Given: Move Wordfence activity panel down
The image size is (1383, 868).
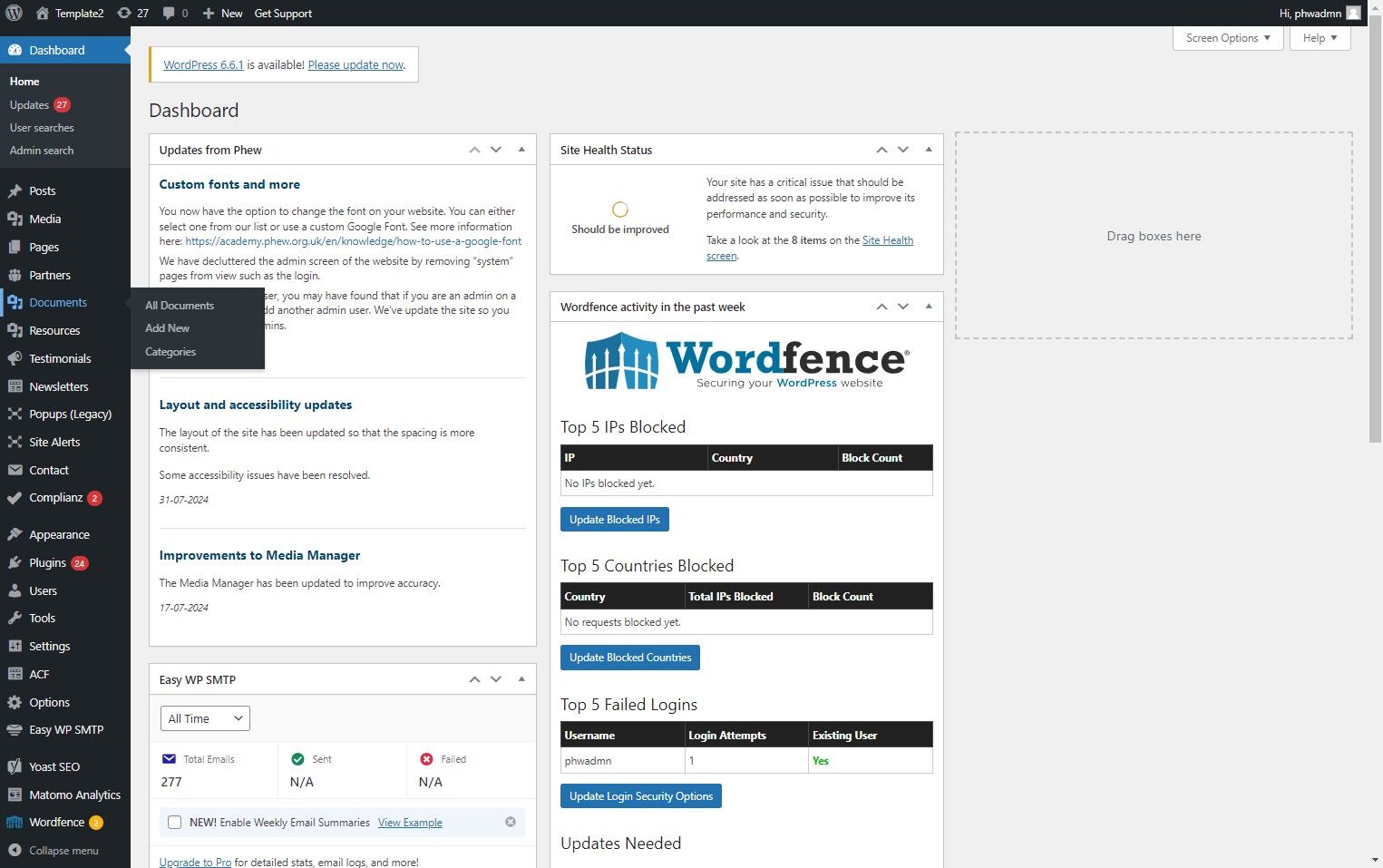Looking at the screenshot, I should tap(903, 307).
